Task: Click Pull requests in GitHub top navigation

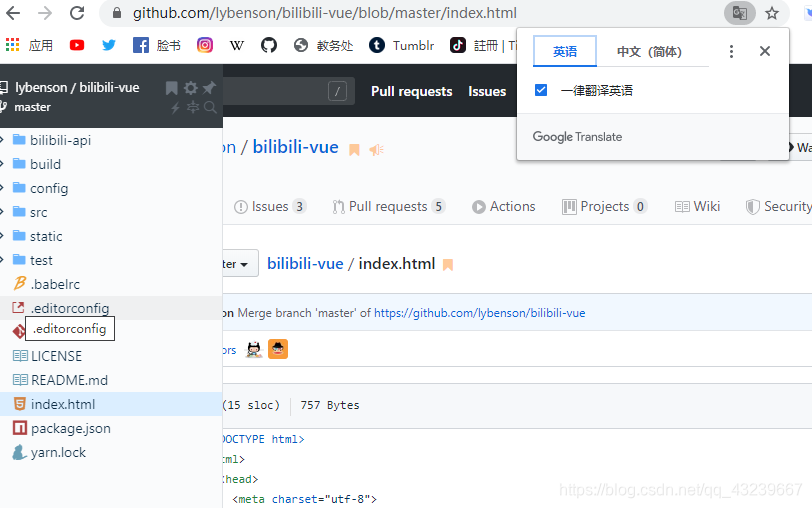Action: click(412, 91)
